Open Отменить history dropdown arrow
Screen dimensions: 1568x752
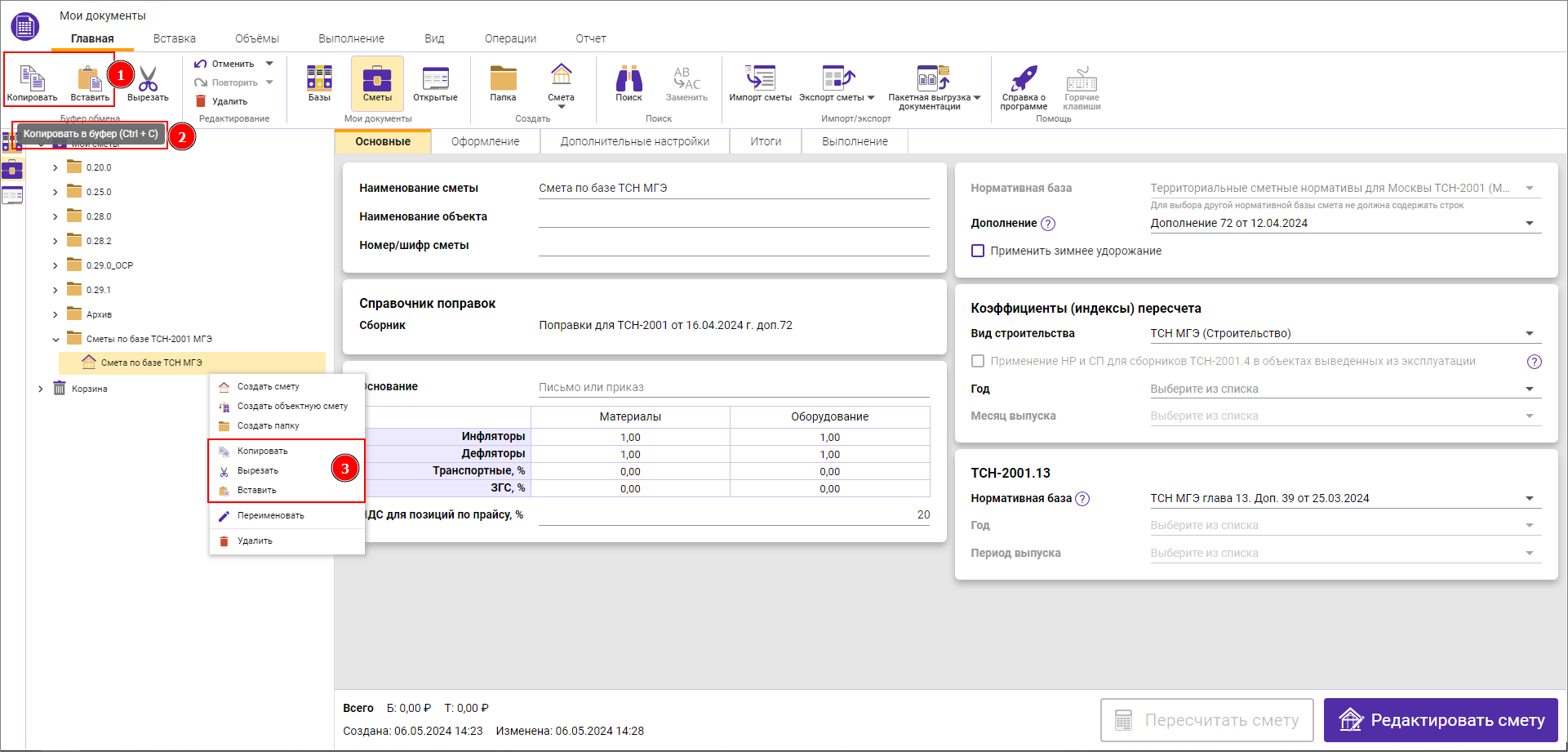tap(269, 64)
